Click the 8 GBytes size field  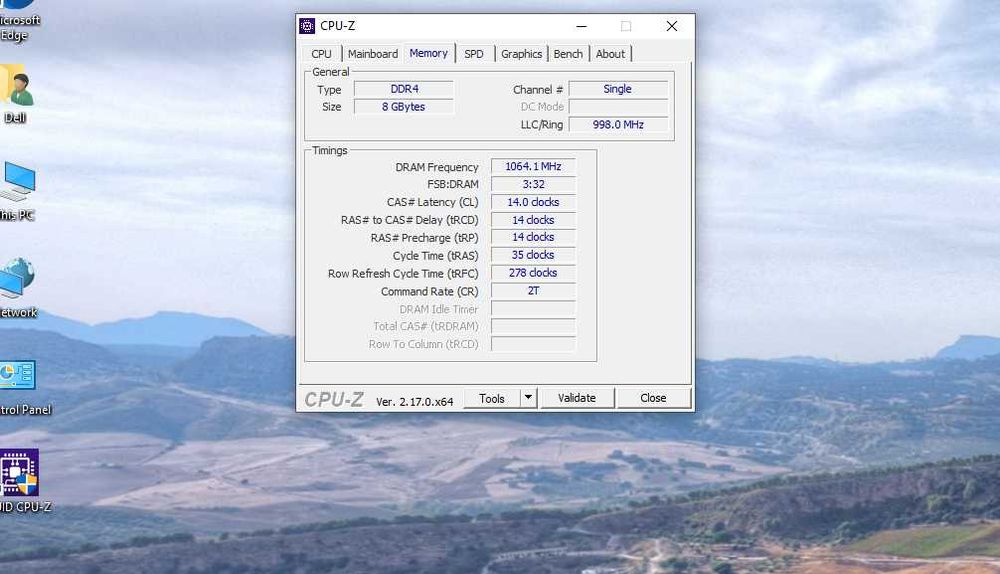coord(404,107)
